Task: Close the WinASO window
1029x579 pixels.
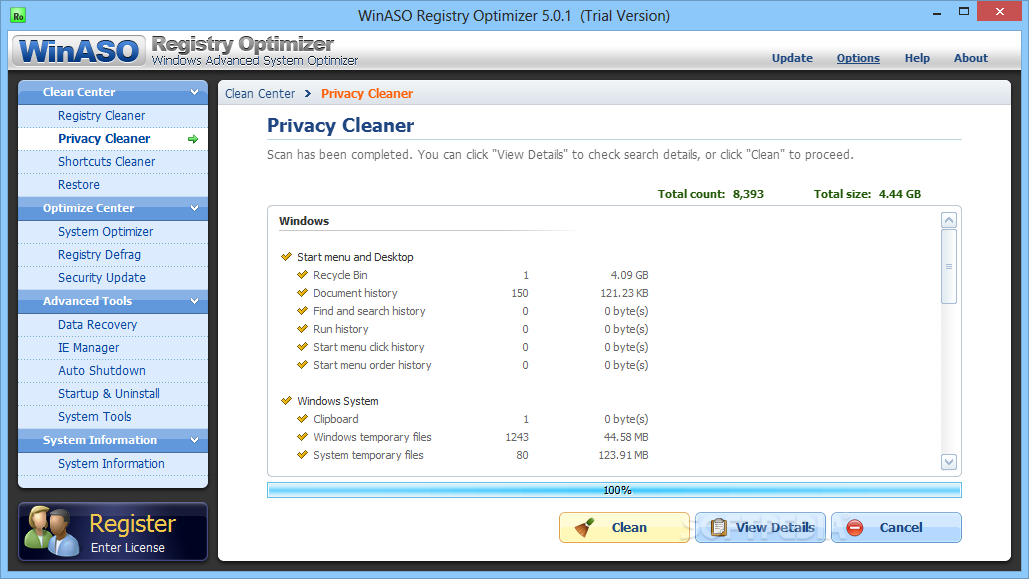Action: point(999,11)
